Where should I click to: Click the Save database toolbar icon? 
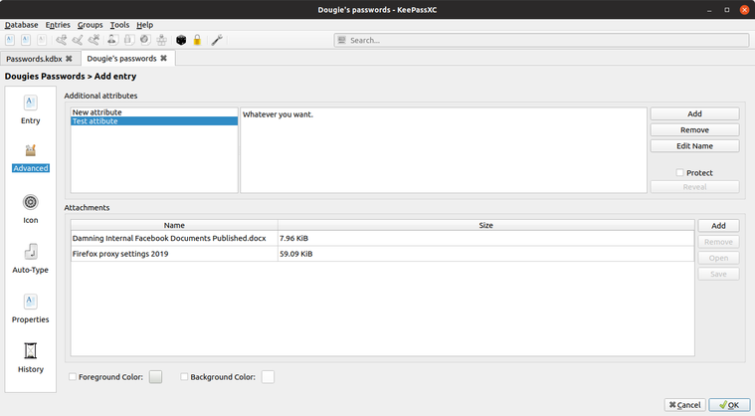click(42, 40)
